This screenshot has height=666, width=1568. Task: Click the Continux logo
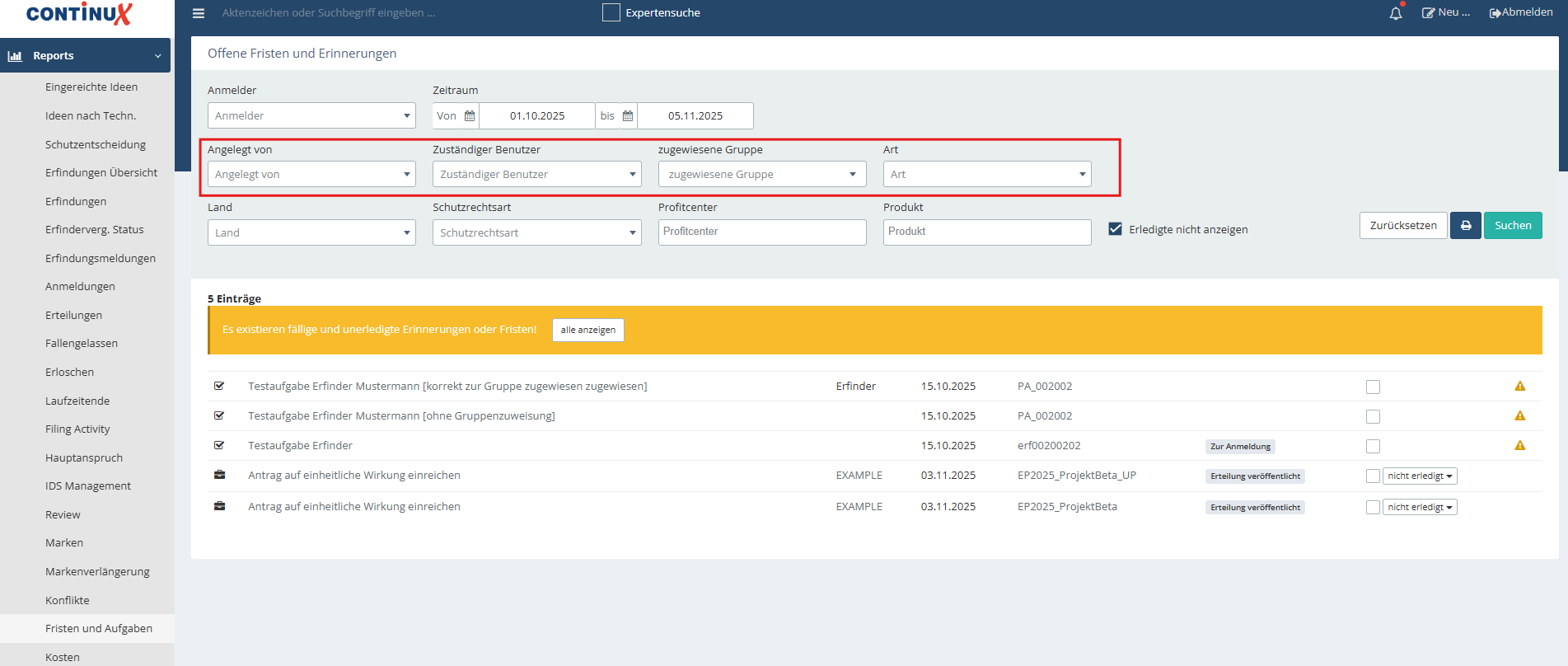79,14
